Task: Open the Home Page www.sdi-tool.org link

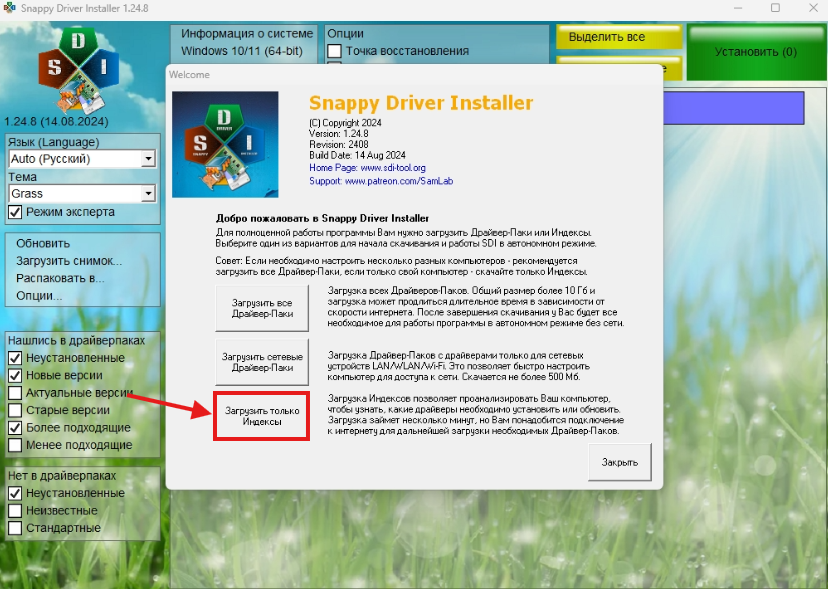Action: (368, 168)
